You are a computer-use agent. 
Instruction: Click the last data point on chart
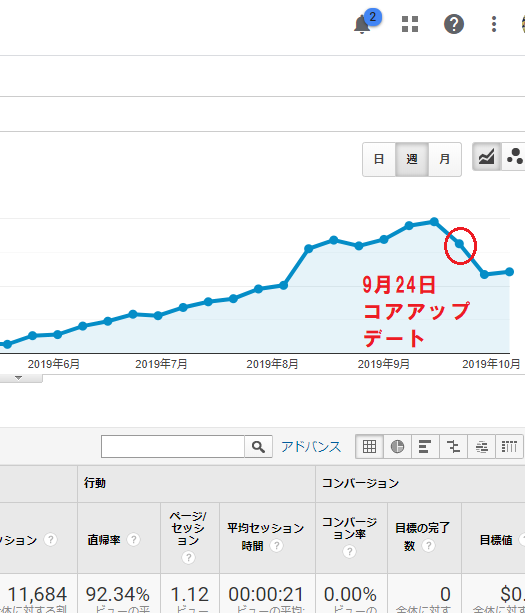(x=509, y=272)
